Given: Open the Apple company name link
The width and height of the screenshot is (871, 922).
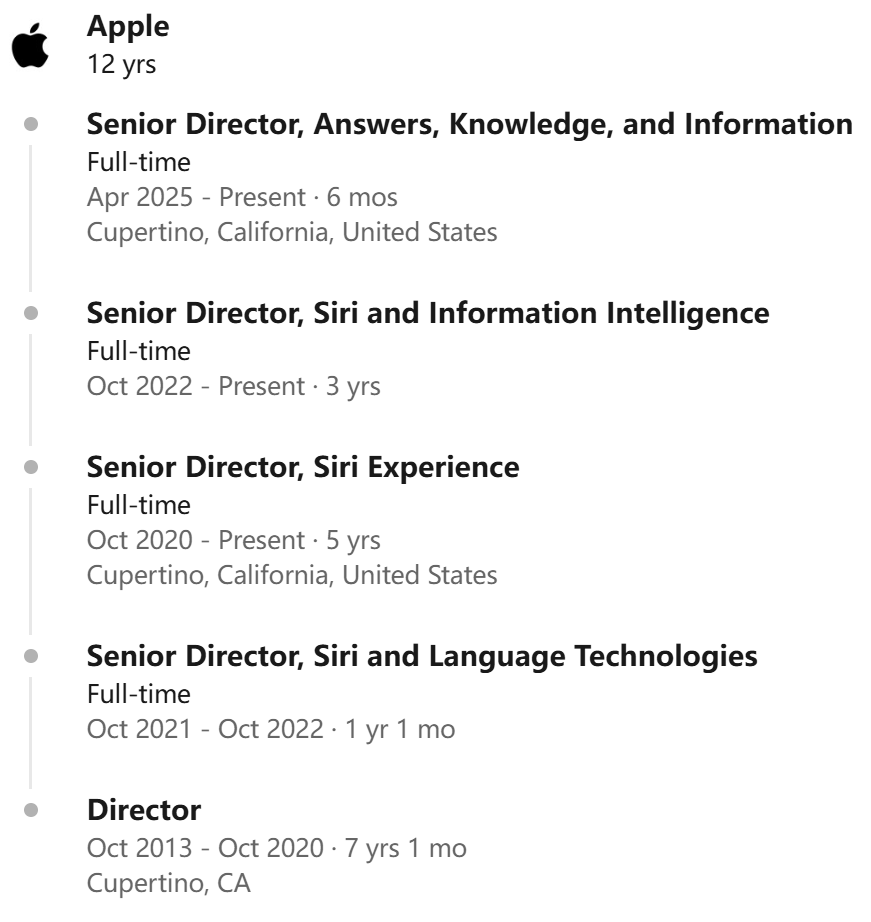Looking at the screenshot, I should click(128, 27).
